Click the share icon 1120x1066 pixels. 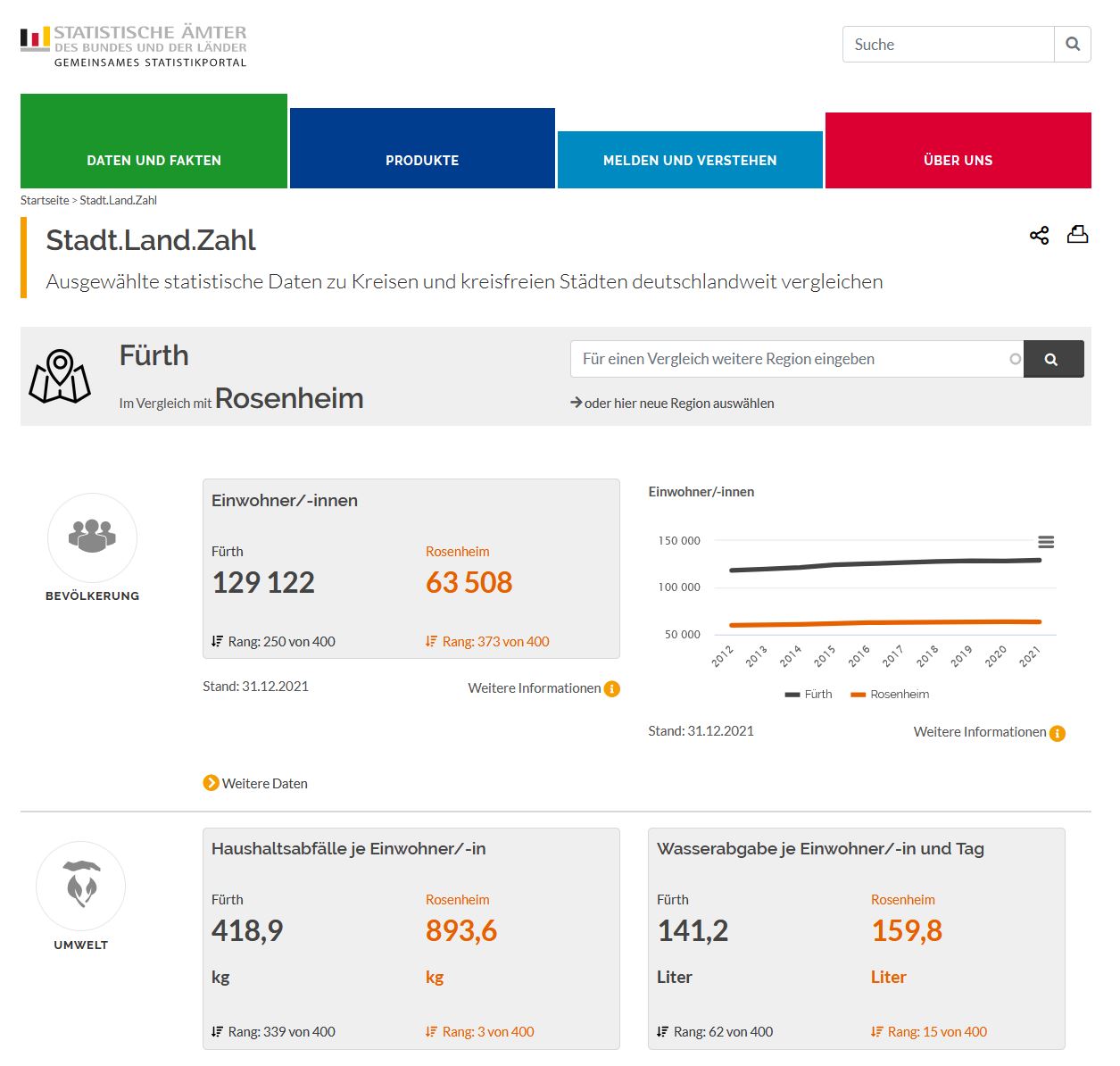pos(1039,235)
